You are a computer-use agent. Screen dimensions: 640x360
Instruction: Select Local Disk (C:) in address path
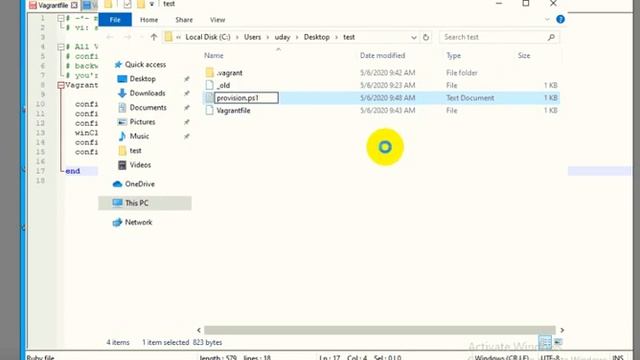tap(208, 37)
